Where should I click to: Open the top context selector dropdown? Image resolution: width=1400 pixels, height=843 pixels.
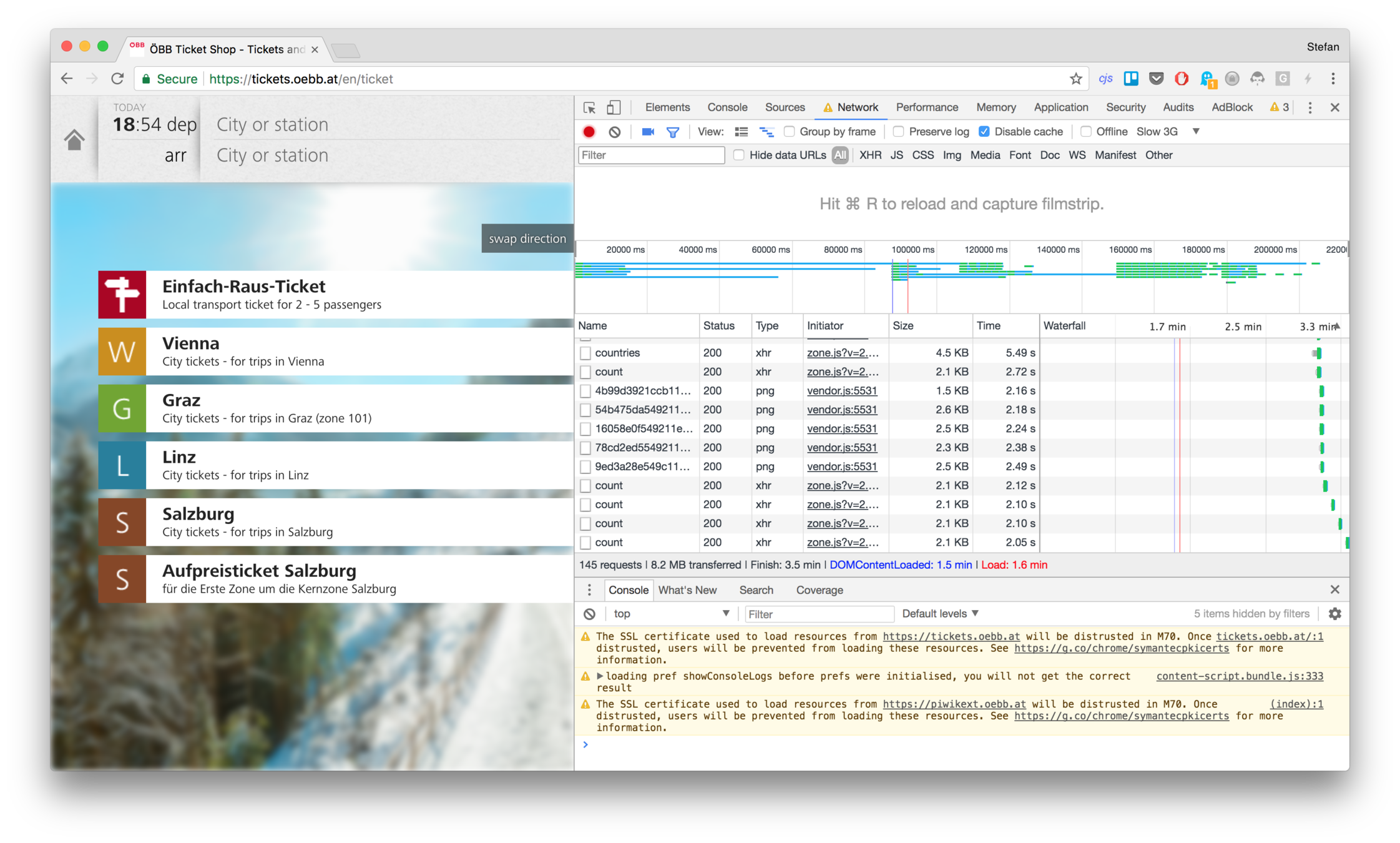click(x=671, y=614)
